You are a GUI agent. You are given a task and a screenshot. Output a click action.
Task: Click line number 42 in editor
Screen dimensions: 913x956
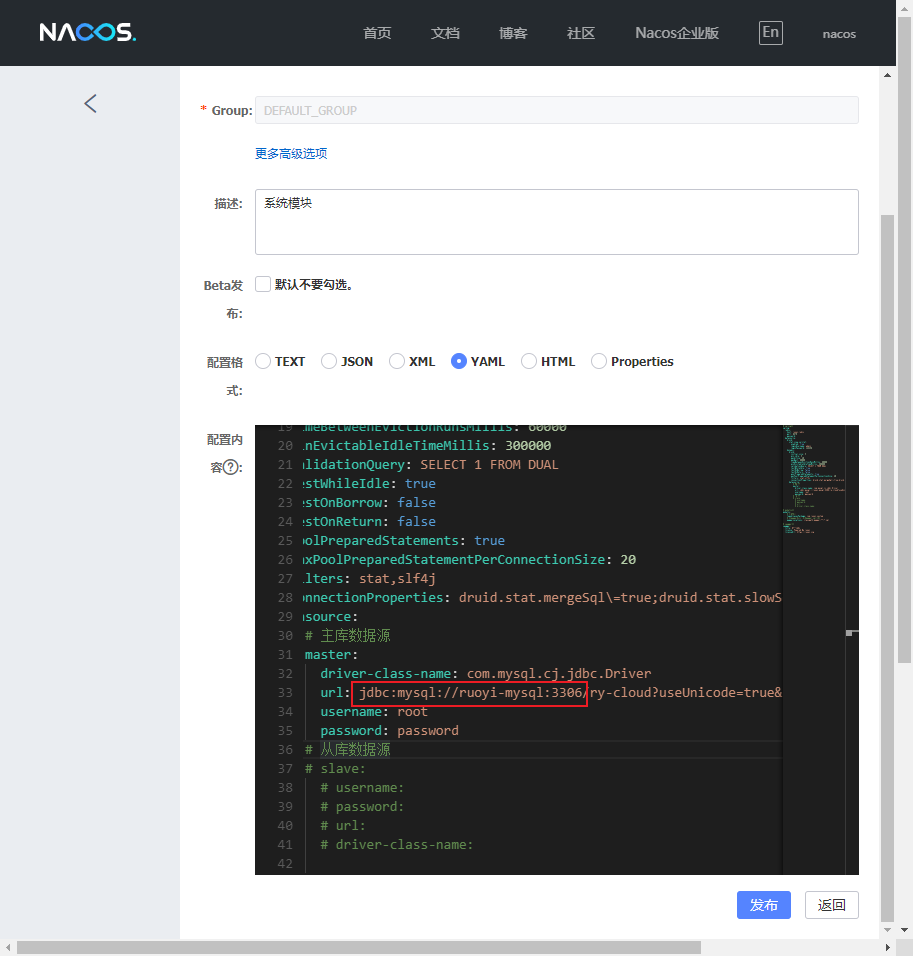pyautogui.click(x=285, y=864)
